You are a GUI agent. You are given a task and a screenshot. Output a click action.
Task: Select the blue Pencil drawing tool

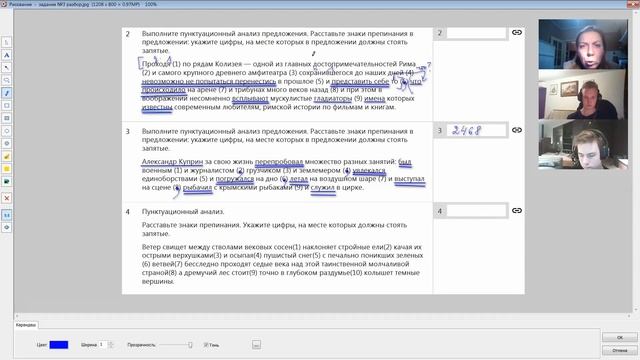pyautogui.click(x=7, y=93)
